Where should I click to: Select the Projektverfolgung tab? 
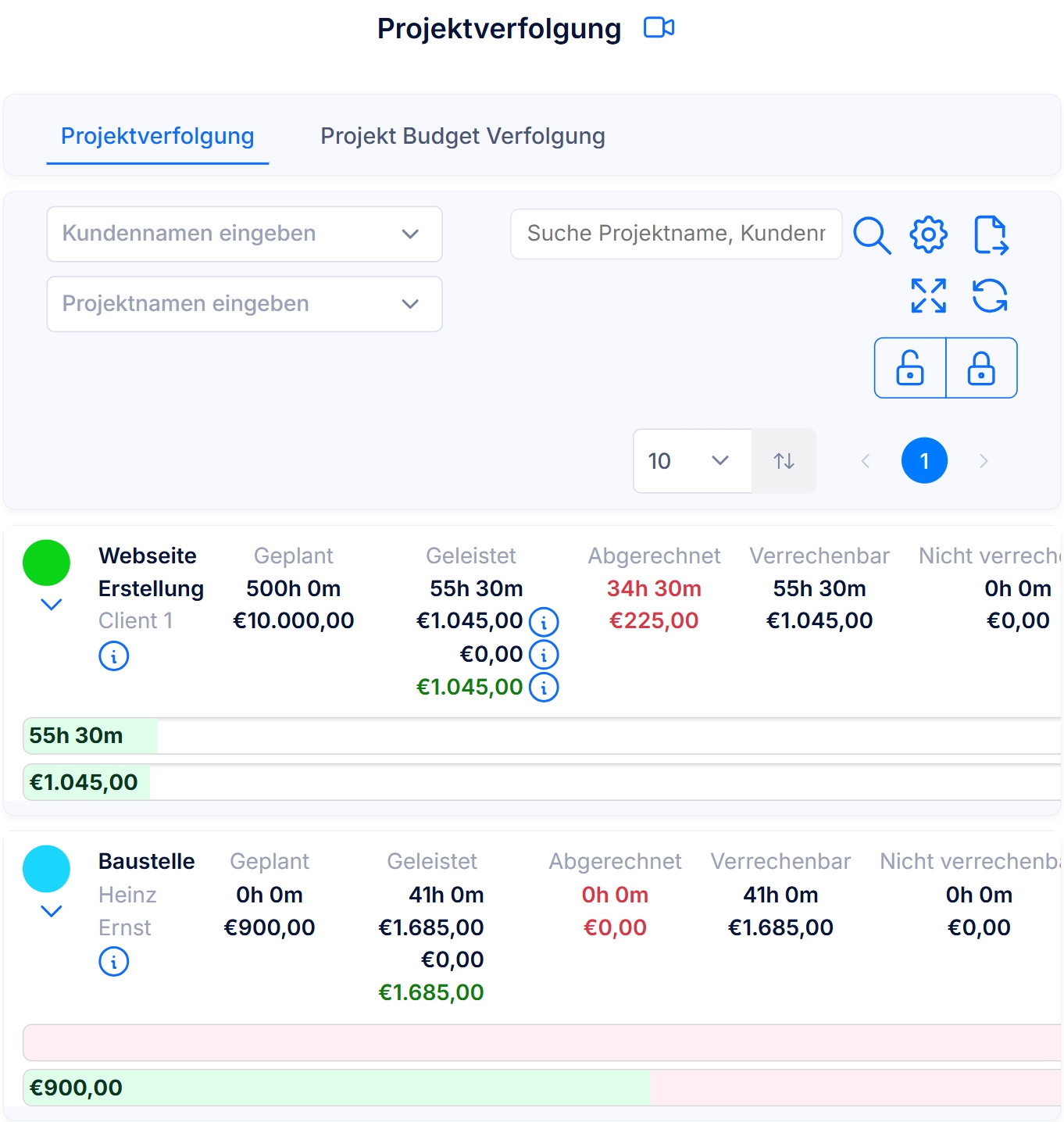click(x=158, y=136)
